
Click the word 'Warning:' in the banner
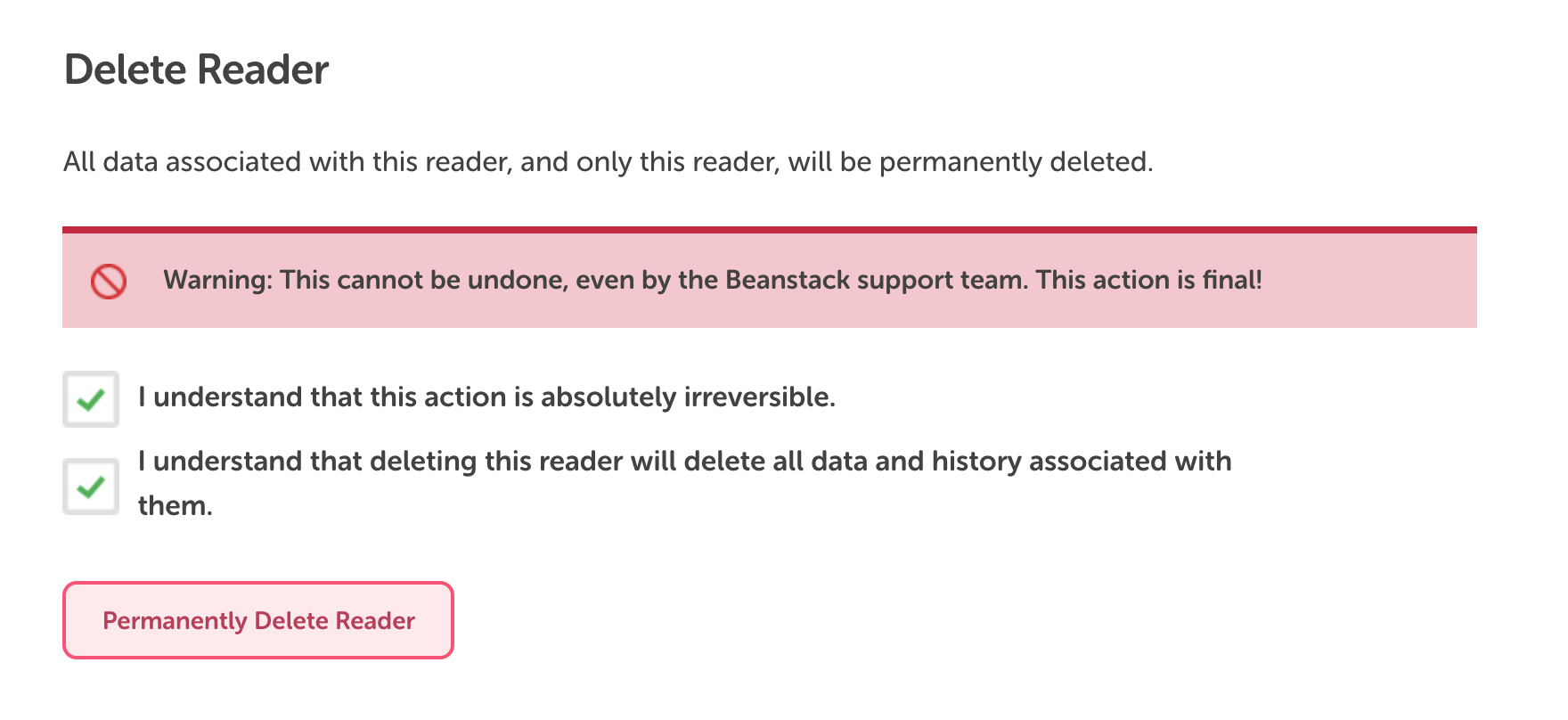[x=218, y=281]
